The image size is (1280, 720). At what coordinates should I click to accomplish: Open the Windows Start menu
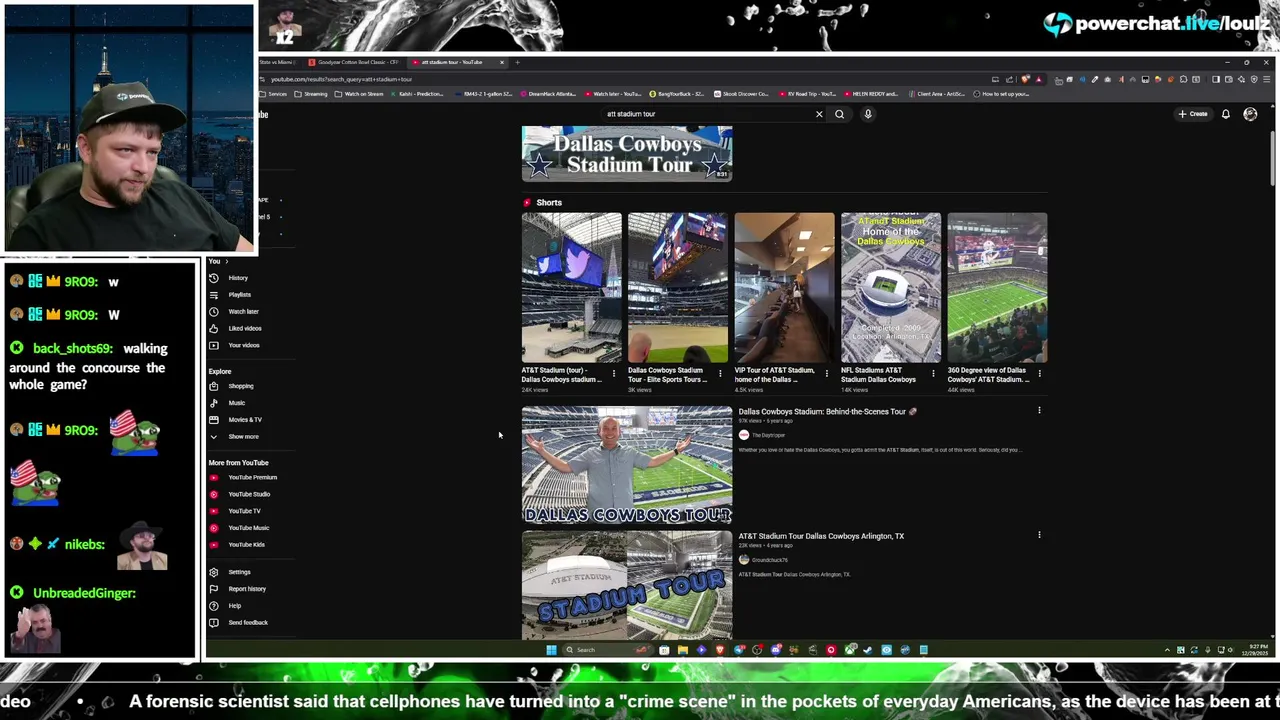click(551, 650)
